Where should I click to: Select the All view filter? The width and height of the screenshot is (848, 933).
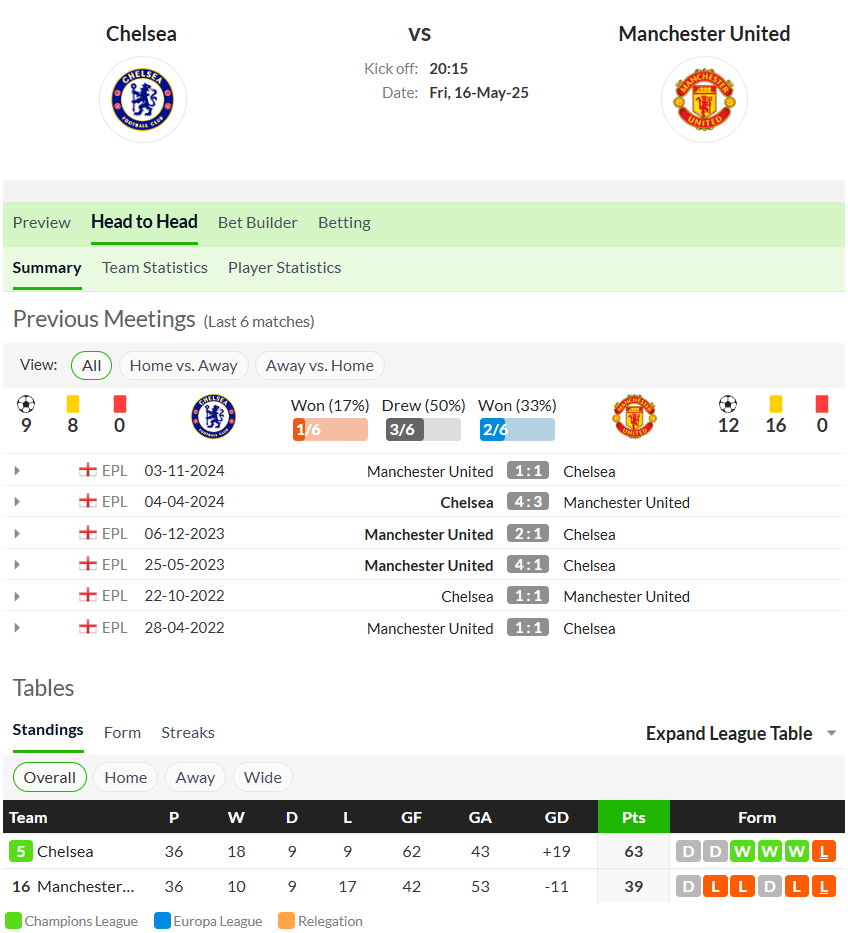click(92, 365)
